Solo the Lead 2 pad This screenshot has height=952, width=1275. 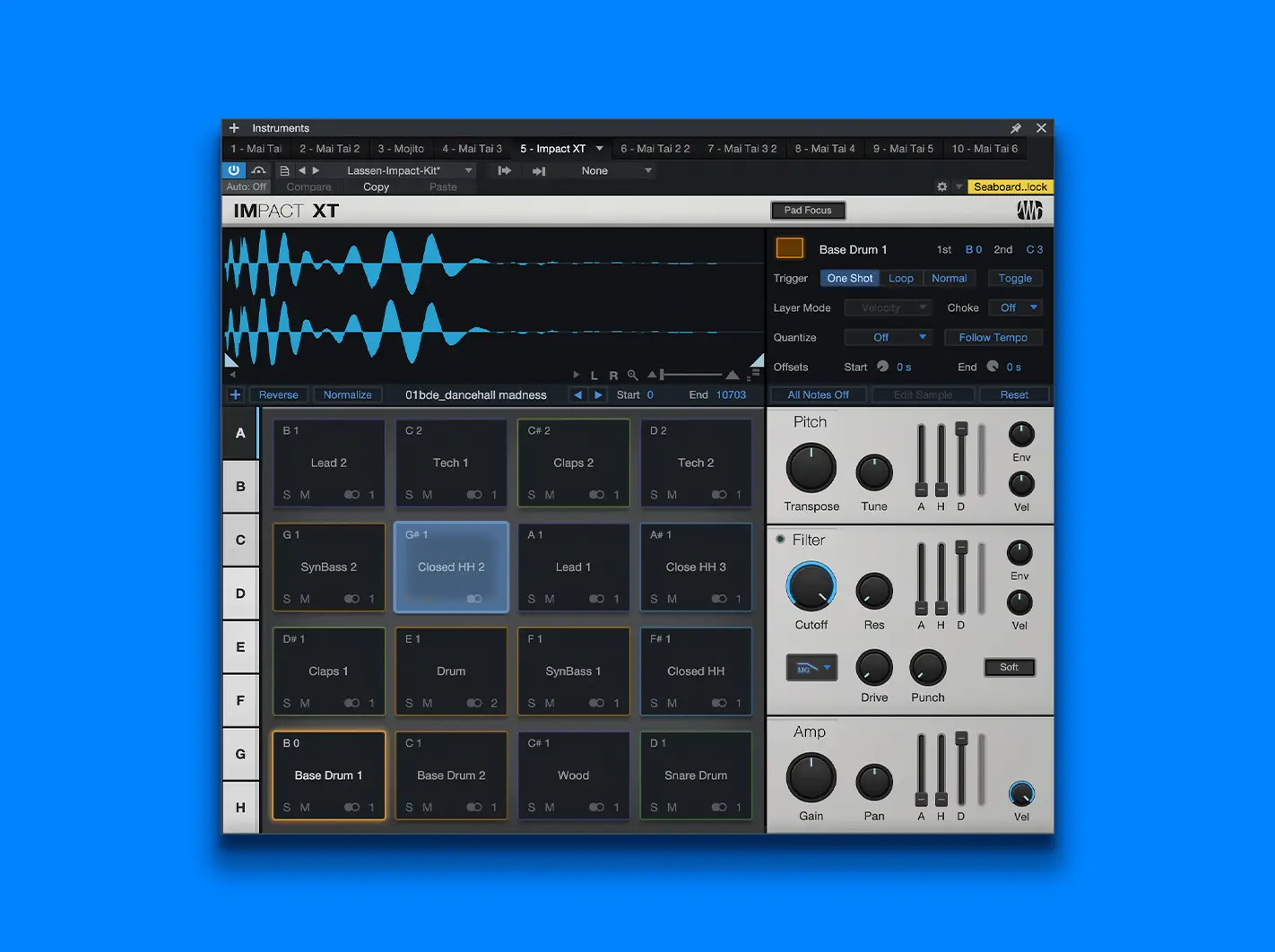287,495
